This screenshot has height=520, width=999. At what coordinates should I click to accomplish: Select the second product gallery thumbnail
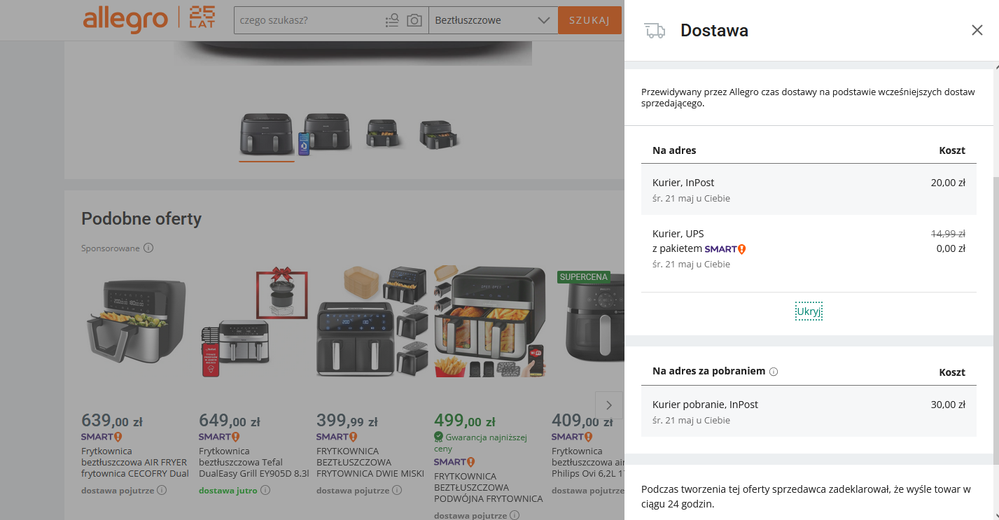pyautogui.click(x=325, y=133)
